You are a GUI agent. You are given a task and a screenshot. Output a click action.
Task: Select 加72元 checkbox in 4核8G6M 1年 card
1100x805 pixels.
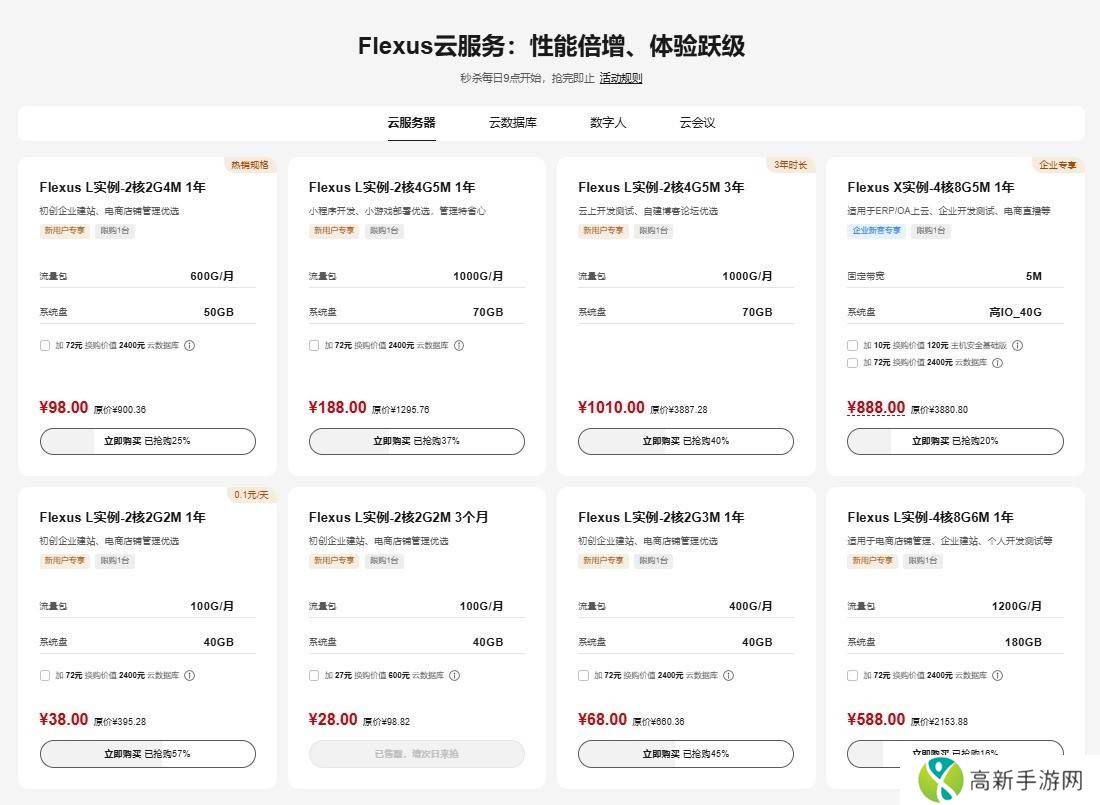pos(852,676)
